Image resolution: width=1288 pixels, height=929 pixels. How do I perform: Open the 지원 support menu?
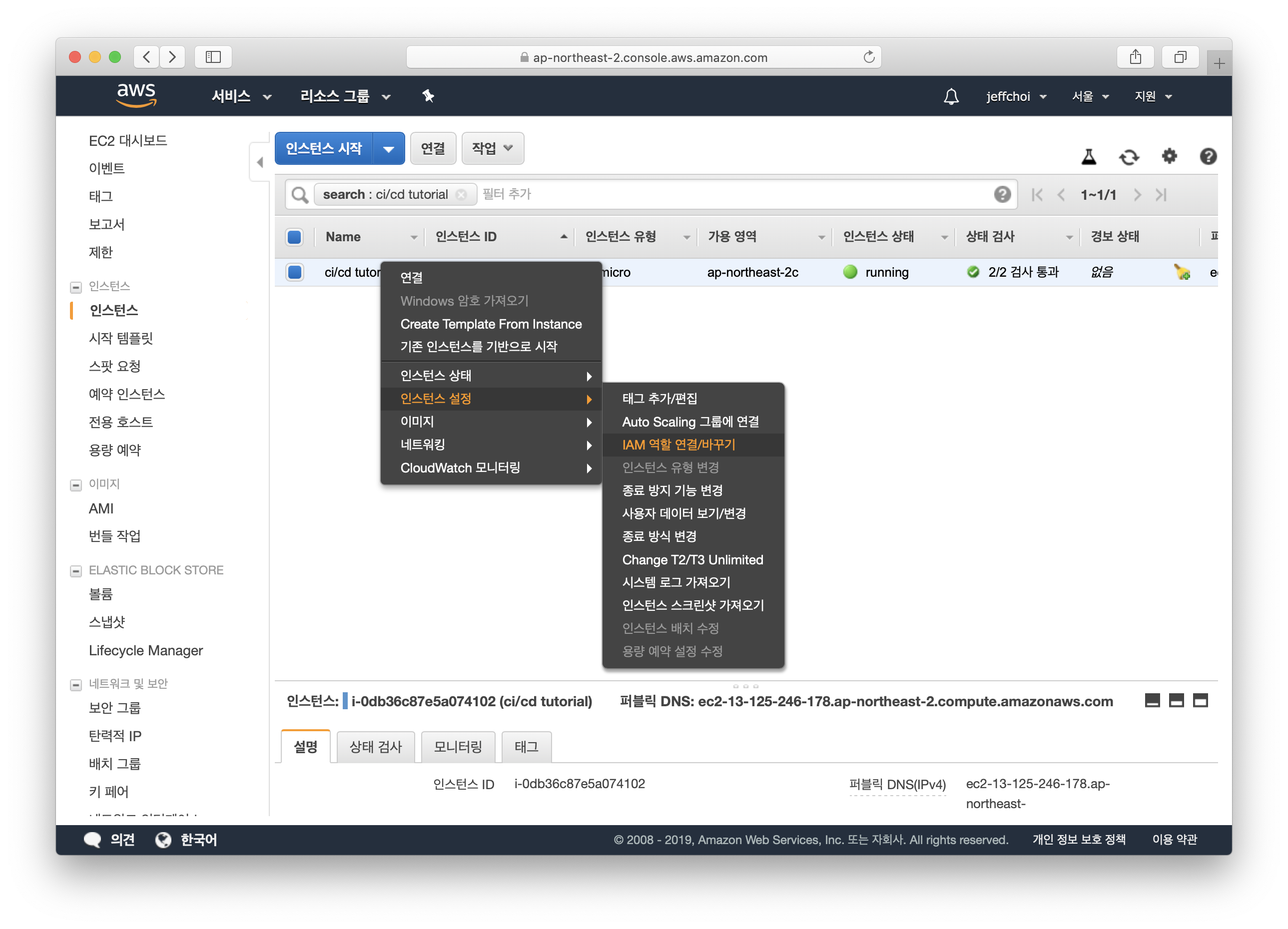[x=1153, y=96]
